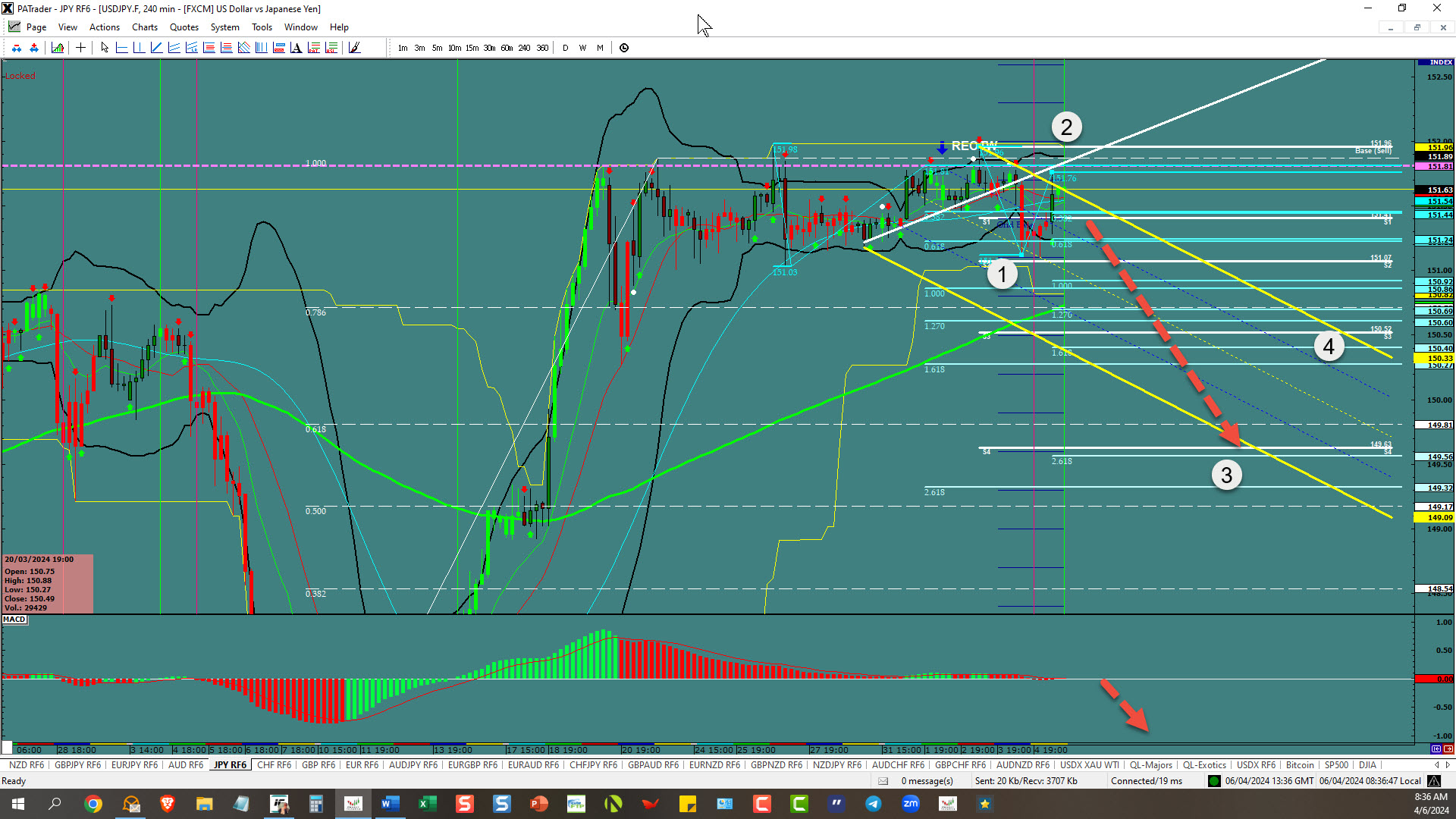The width and height of the screenshot is (1456, 819).
Task: Switch to the Bitcoin chart tab
Action: (x=1300, y=765)
